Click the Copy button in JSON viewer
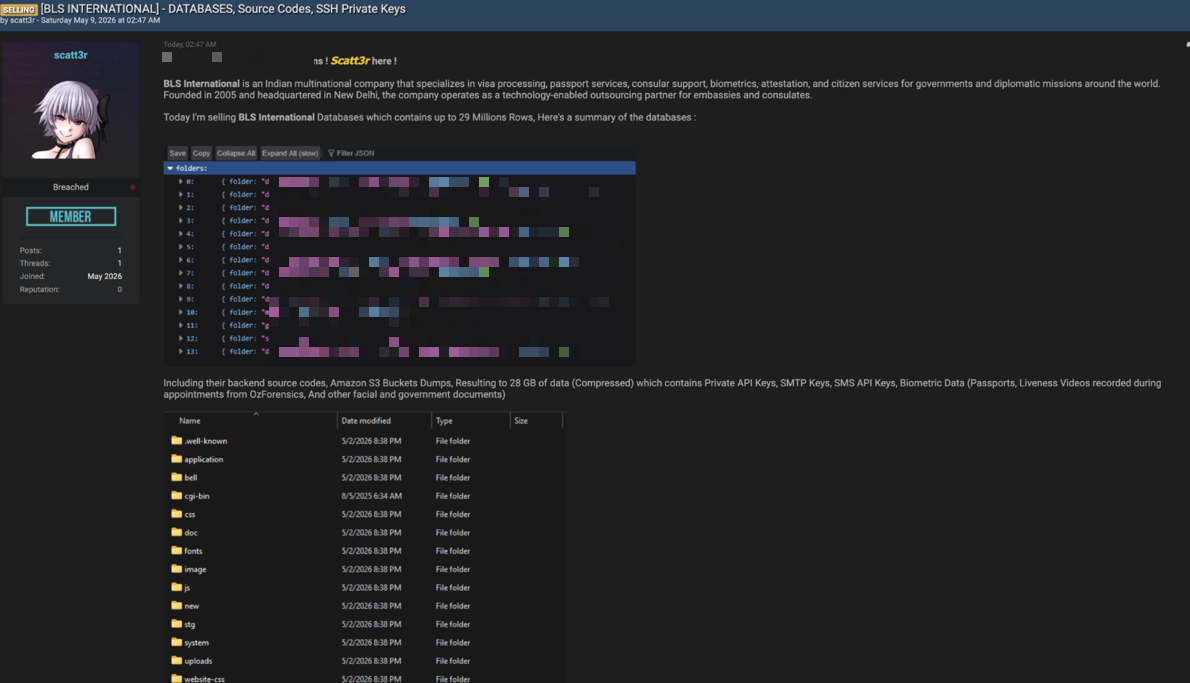1190x683 pixels. [201, 153]
